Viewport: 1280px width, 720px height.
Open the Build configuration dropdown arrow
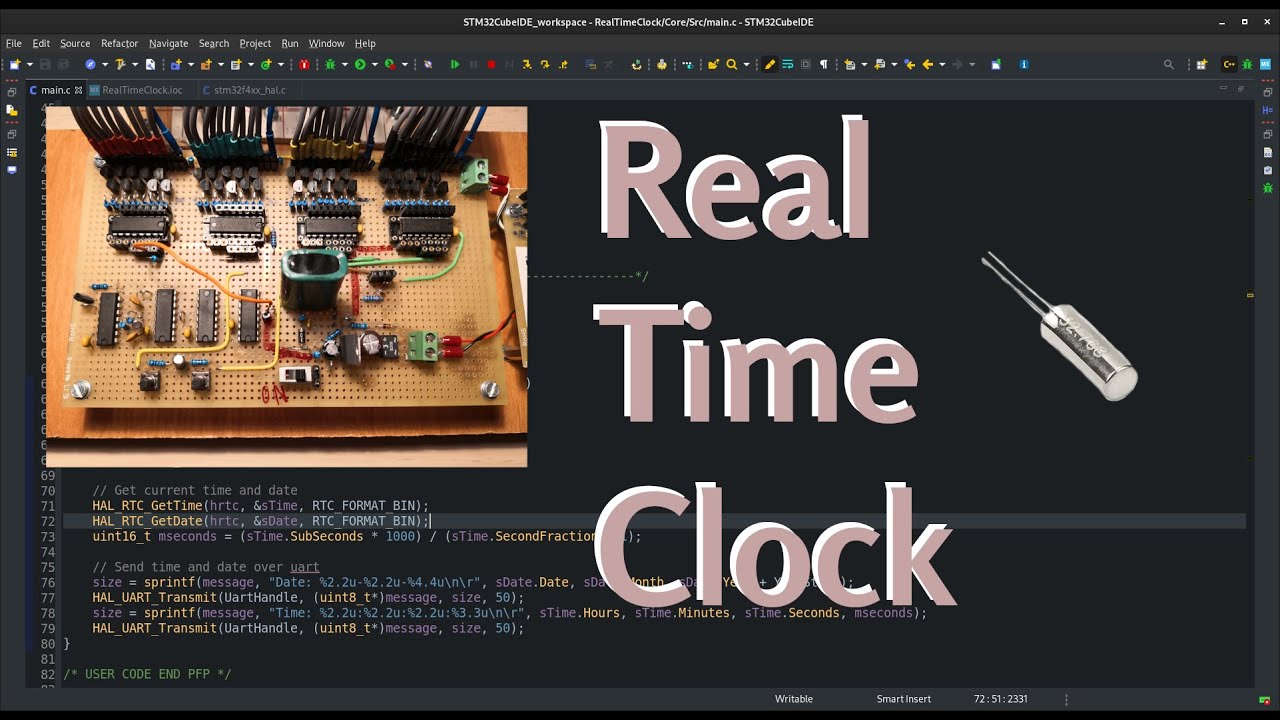tap(135, 64)
